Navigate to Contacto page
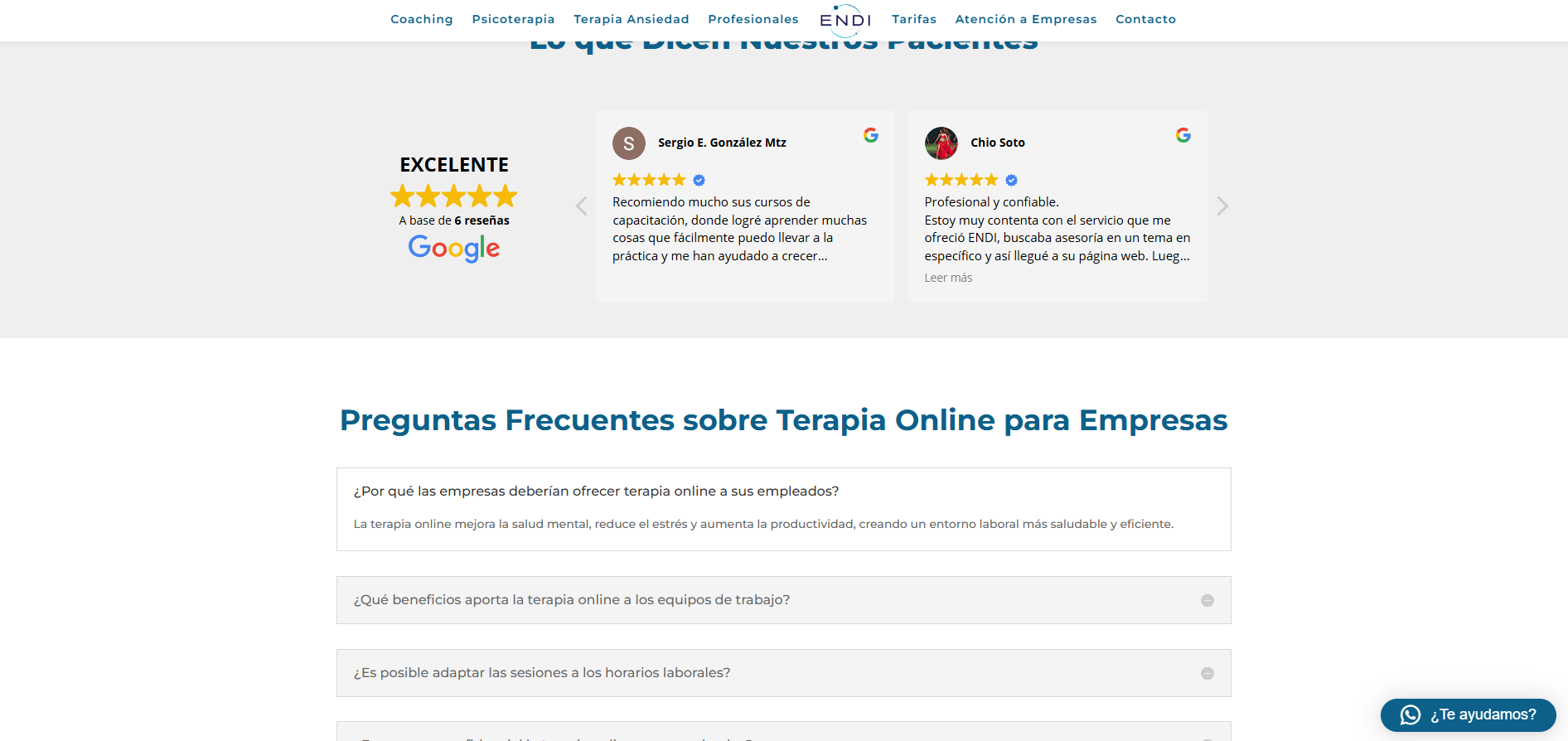The image size is (1568, 741). tap(1145, 19)
